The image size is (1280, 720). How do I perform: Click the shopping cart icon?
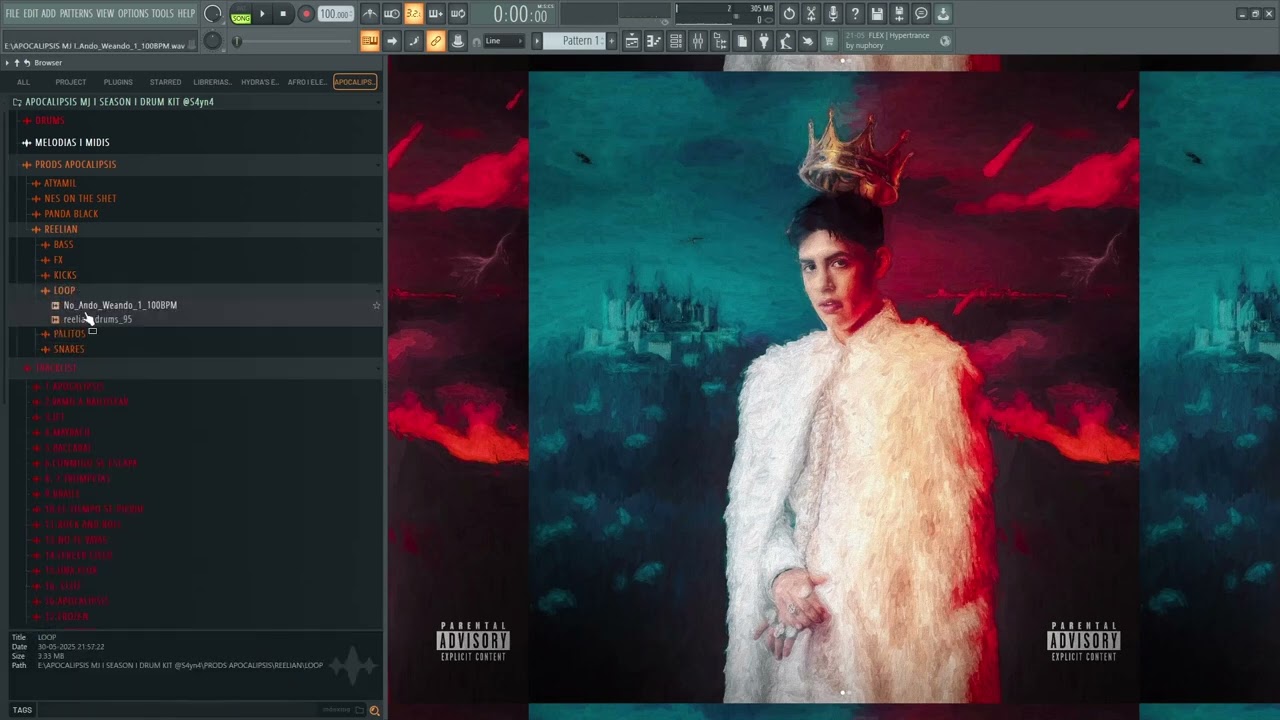point(829,41)
